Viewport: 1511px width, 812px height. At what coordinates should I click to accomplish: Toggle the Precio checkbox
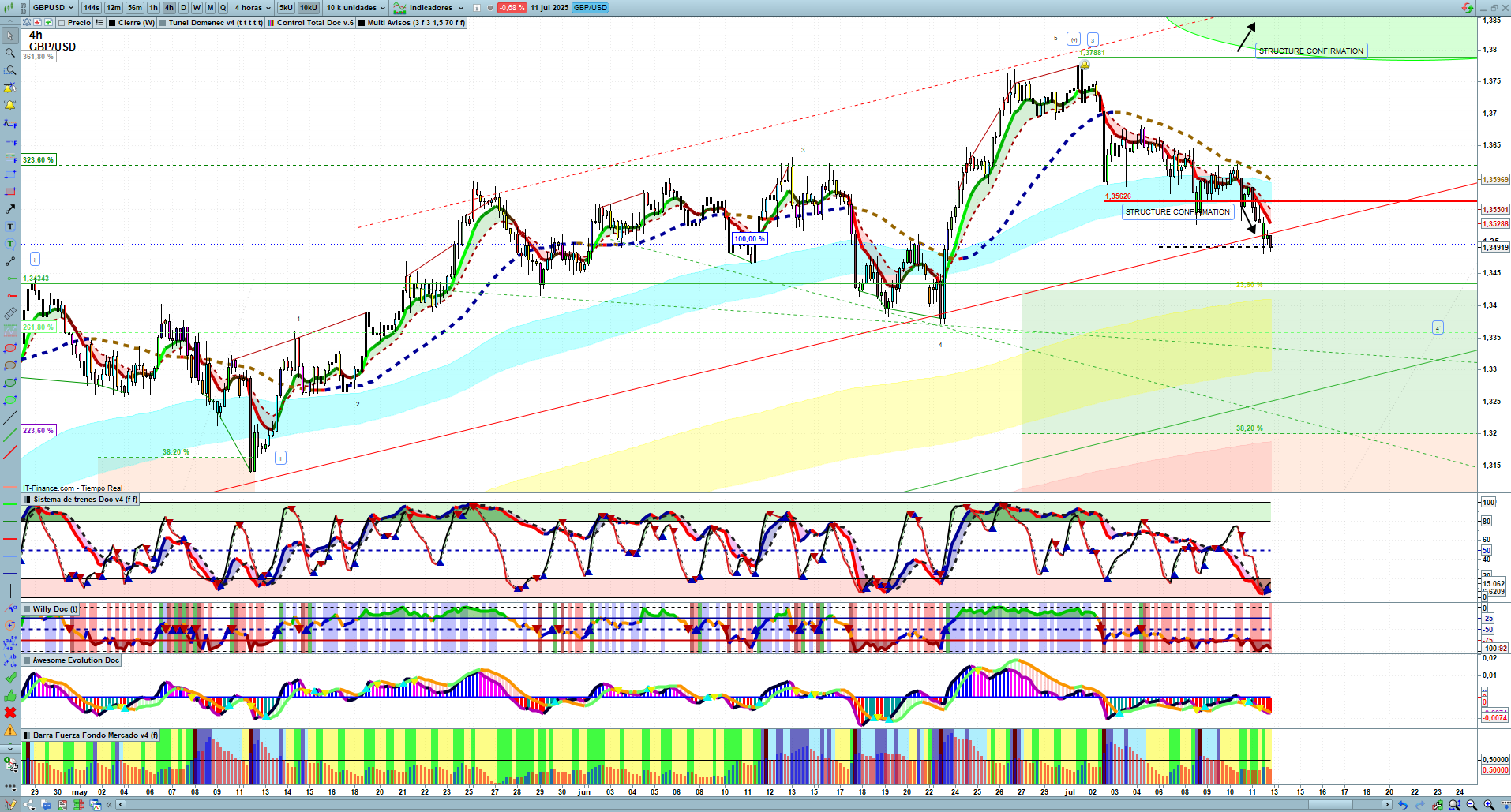62,23
